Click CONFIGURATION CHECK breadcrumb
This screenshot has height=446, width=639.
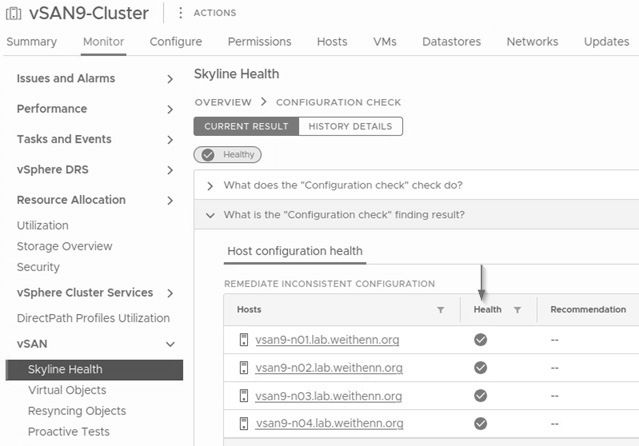click(x=338, y=102)
